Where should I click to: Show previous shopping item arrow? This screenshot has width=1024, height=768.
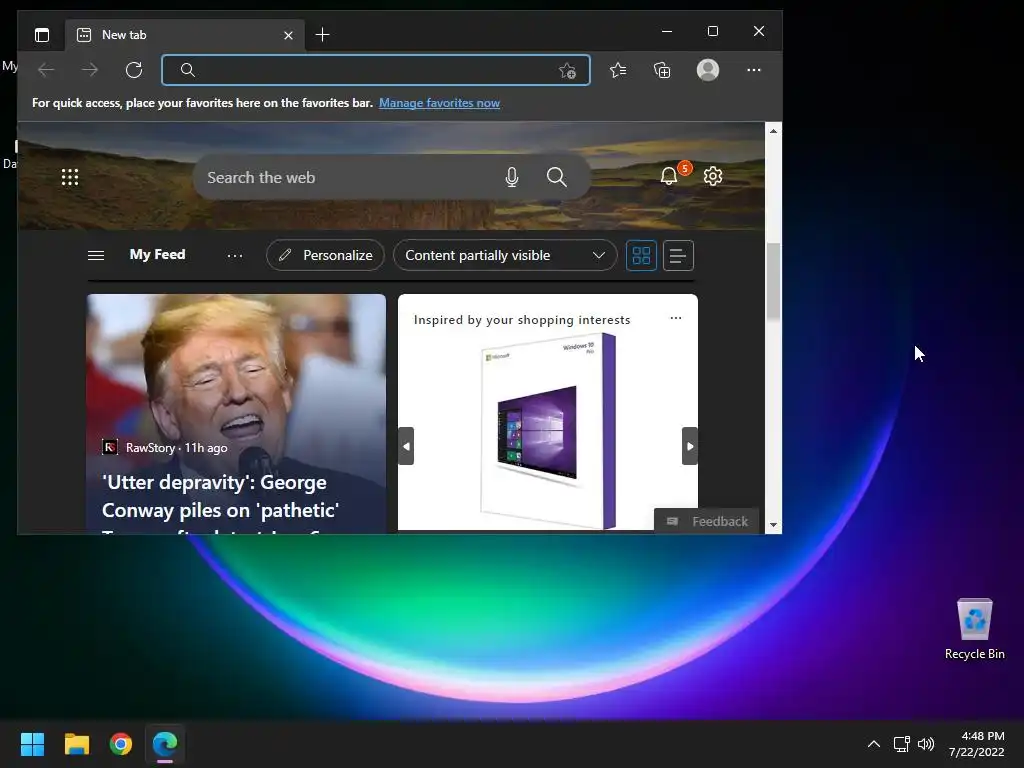[406, 446]
